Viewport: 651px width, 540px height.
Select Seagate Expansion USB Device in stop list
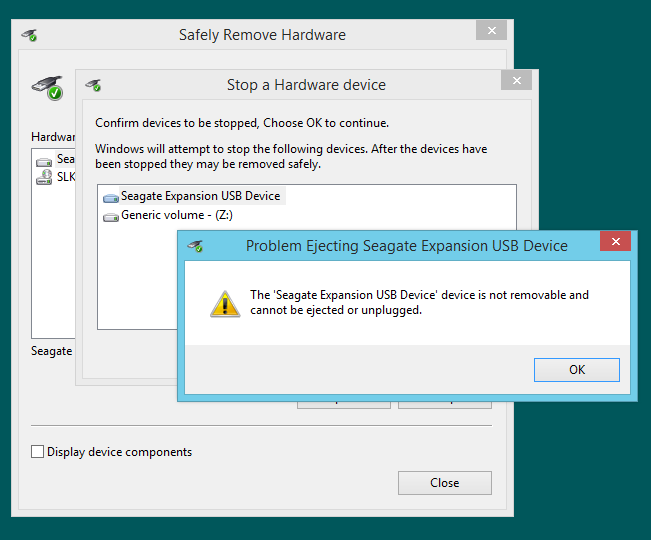(x=200, y=196)
